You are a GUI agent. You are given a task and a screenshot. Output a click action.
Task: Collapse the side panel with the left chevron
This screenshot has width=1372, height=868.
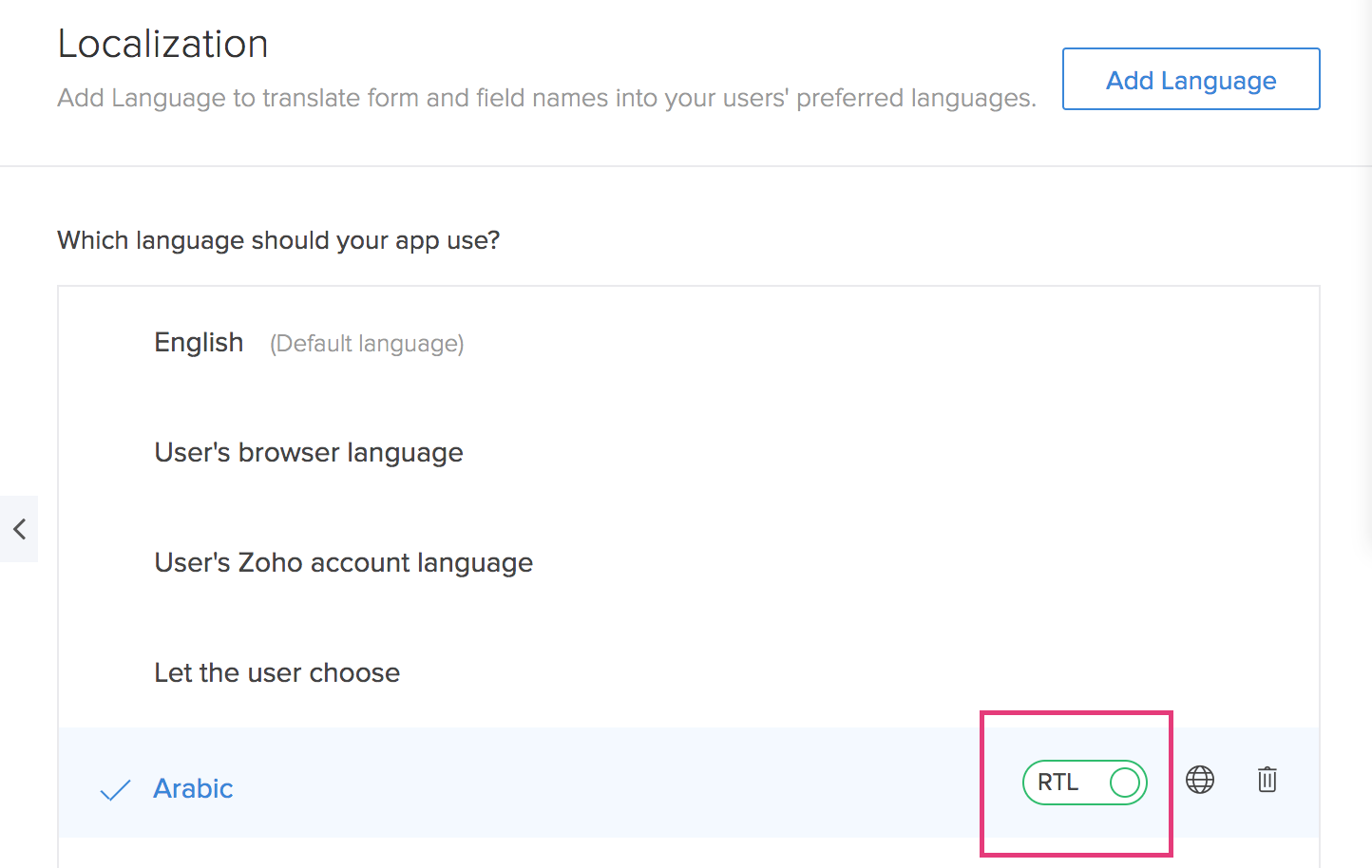click(x=19, y=529)
